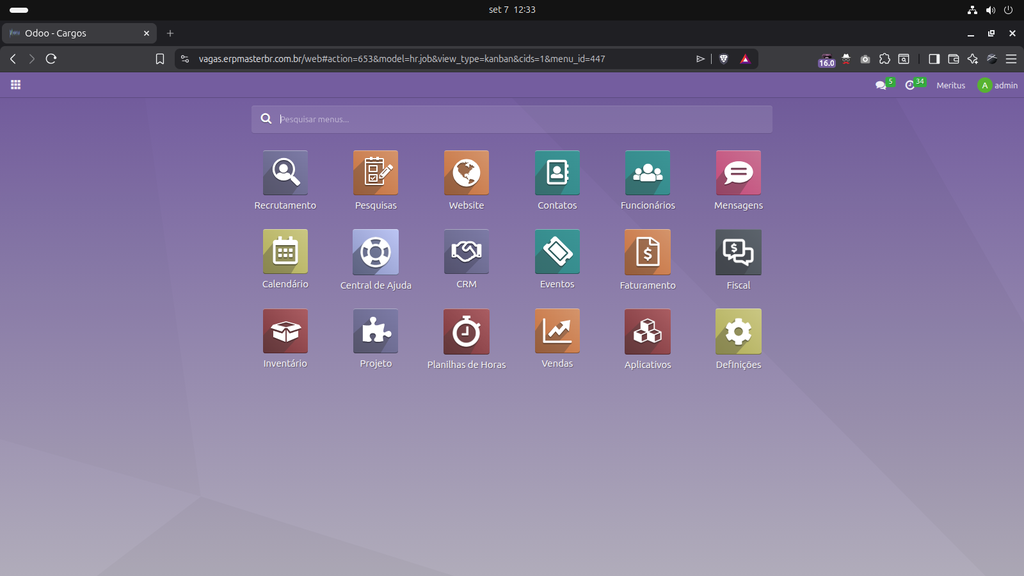This screenshot has height=576, width=1024.
Task: Open the Leo AI sparkle icon
Action: (x=972, y=59)
